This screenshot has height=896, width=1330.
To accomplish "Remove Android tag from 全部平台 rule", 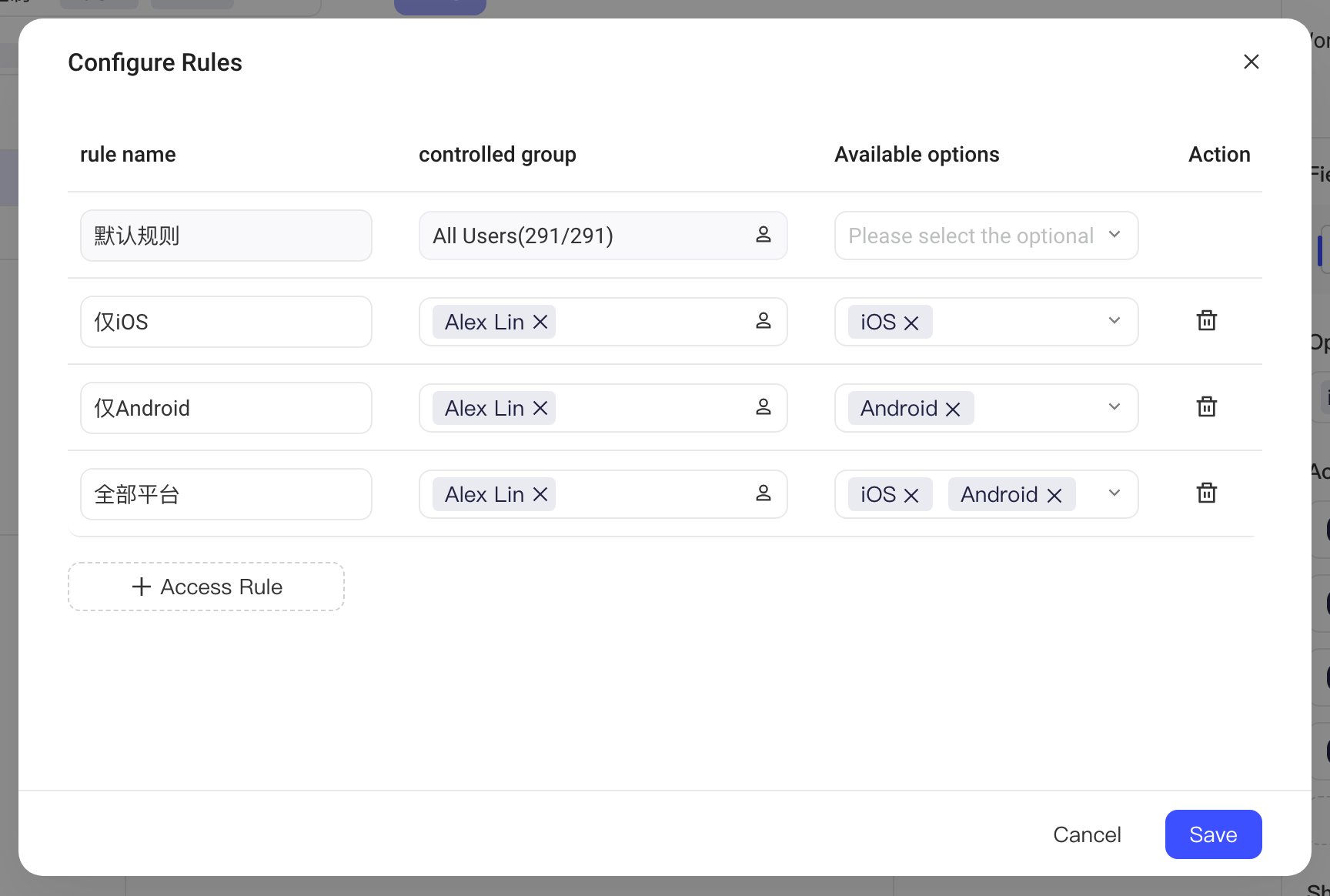I will tap(1054, 495).
